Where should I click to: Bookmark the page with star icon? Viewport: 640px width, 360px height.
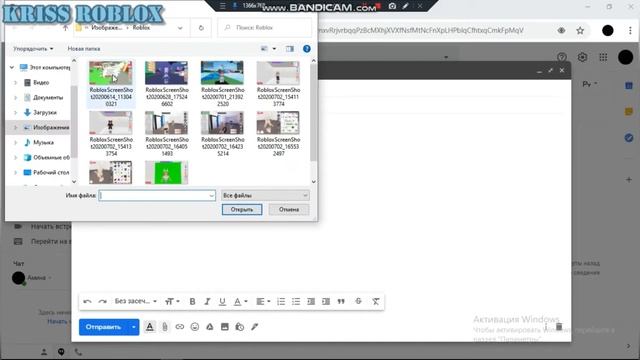(580, 30)
